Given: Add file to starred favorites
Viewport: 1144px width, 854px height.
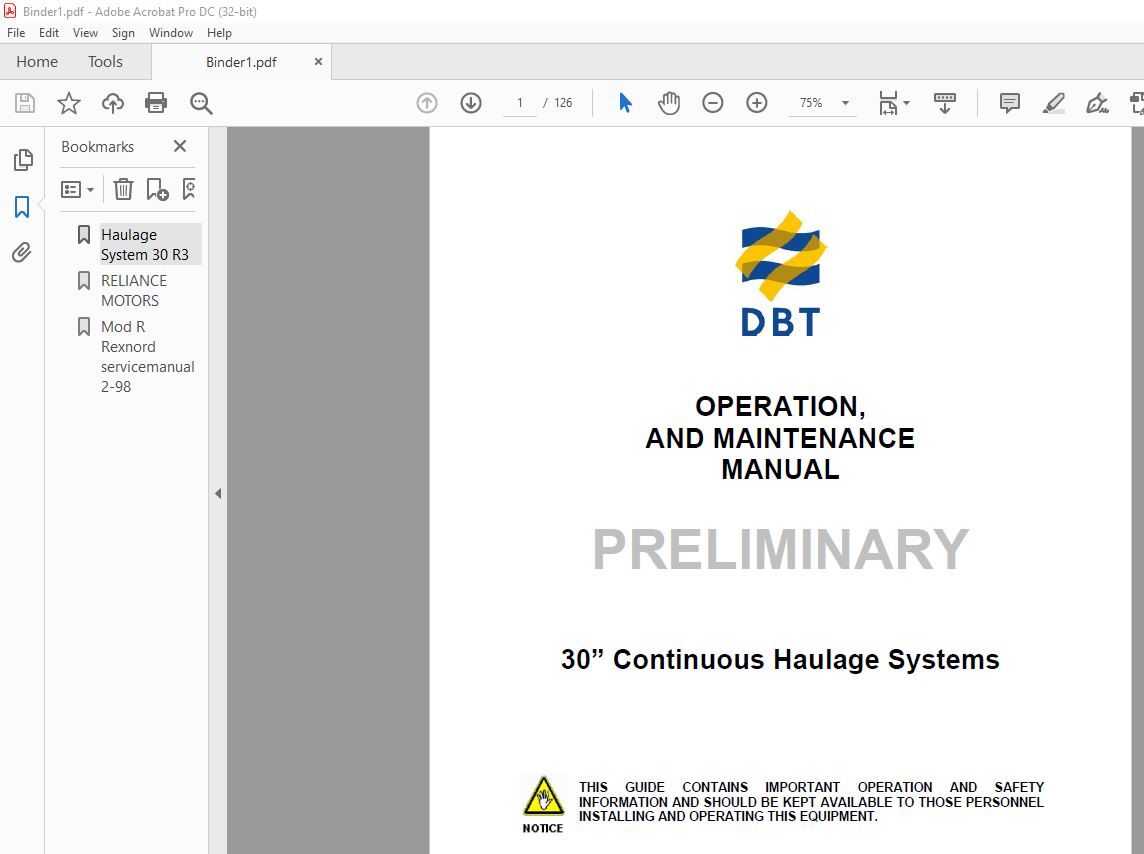Looking at the screenshot, I should click(69, 103).
